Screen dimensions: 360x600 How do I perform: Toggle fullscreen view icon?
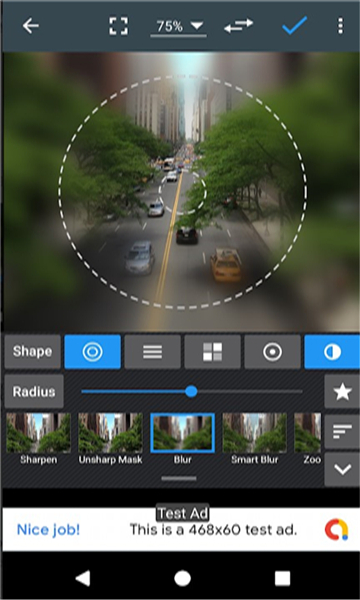(119, 26)
